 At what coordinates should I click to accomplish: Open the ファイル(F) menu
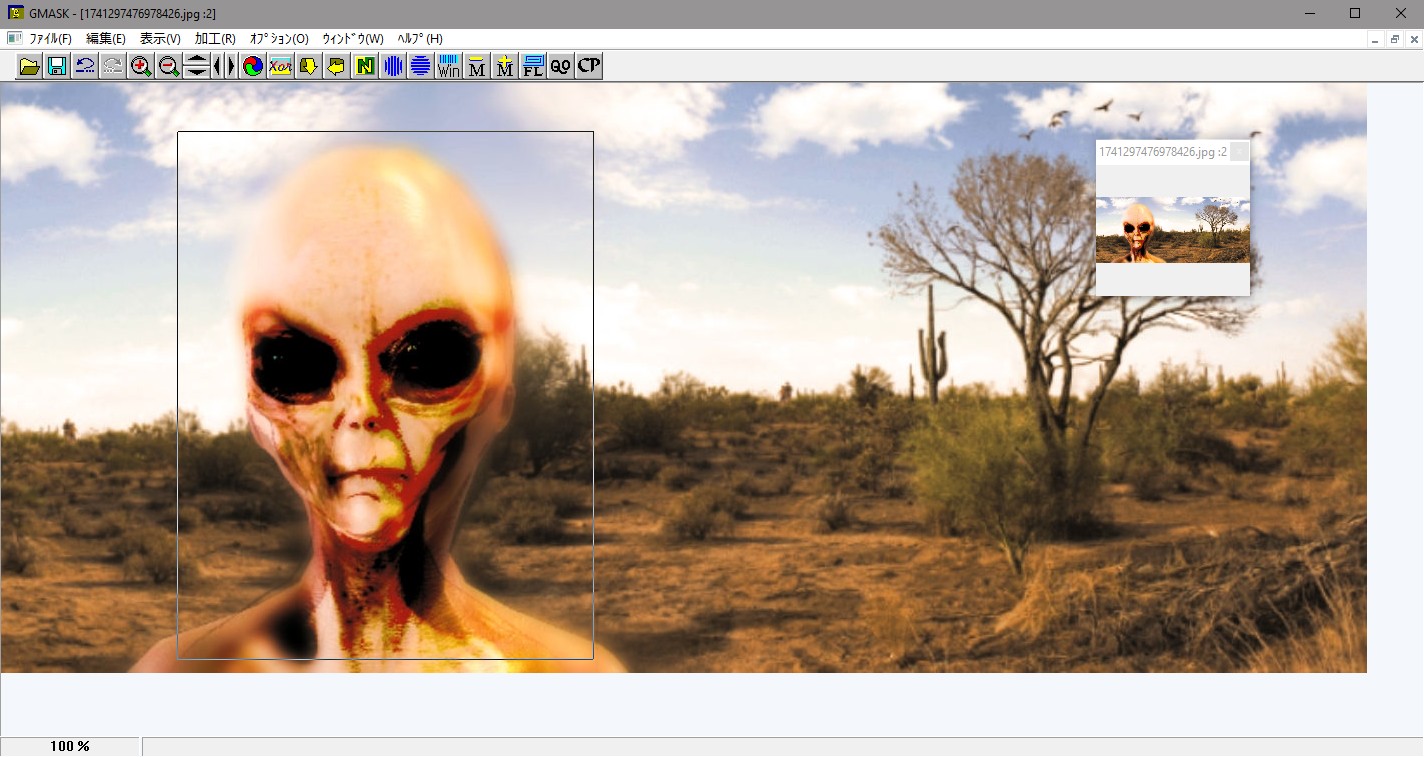50,39
